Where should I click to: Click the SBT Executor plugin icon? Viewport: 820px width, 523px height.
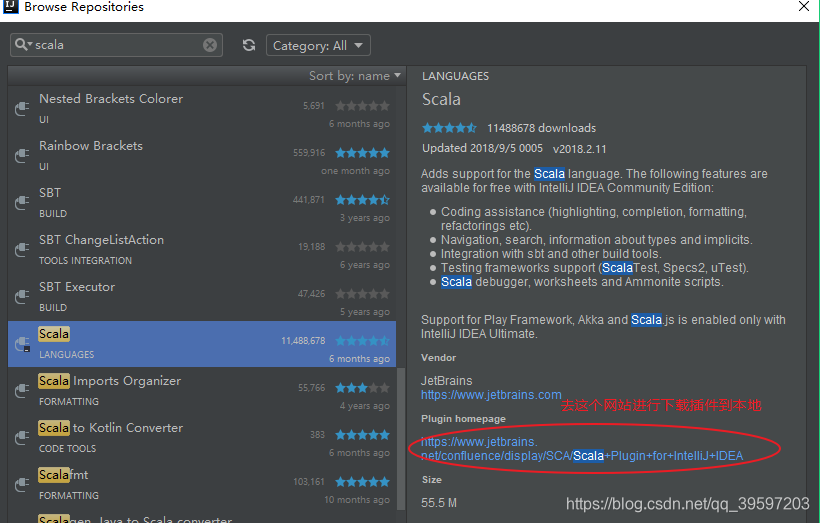[x=22, y=297]
